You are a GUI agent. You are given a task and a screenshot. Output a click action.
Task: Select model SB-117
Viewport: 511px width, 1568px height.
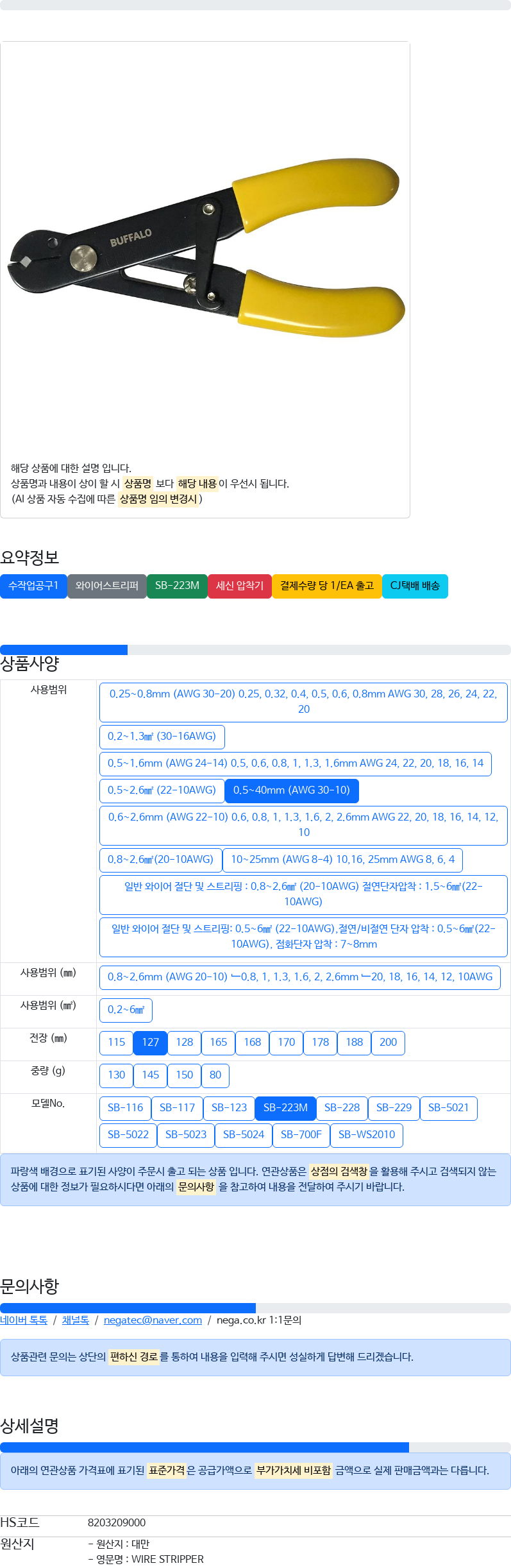[177, 1108]
